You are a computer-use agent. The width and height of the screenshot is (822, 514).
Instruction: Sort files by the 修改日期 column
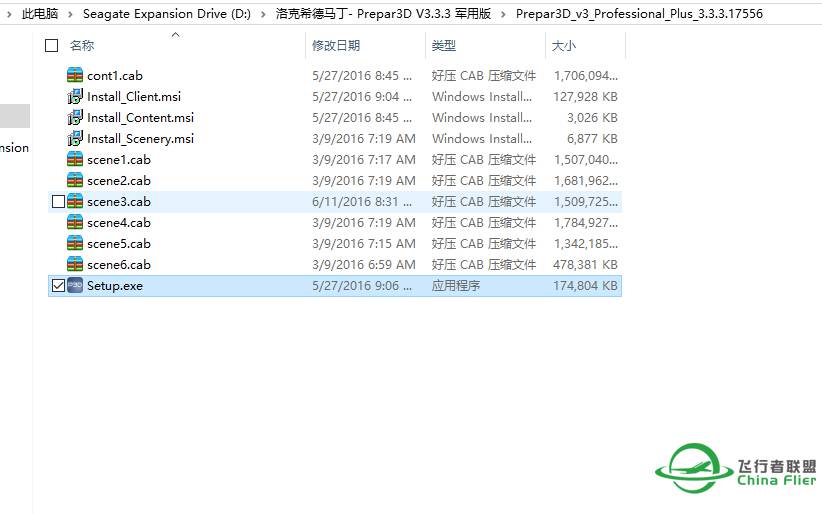tap(336, 46)
